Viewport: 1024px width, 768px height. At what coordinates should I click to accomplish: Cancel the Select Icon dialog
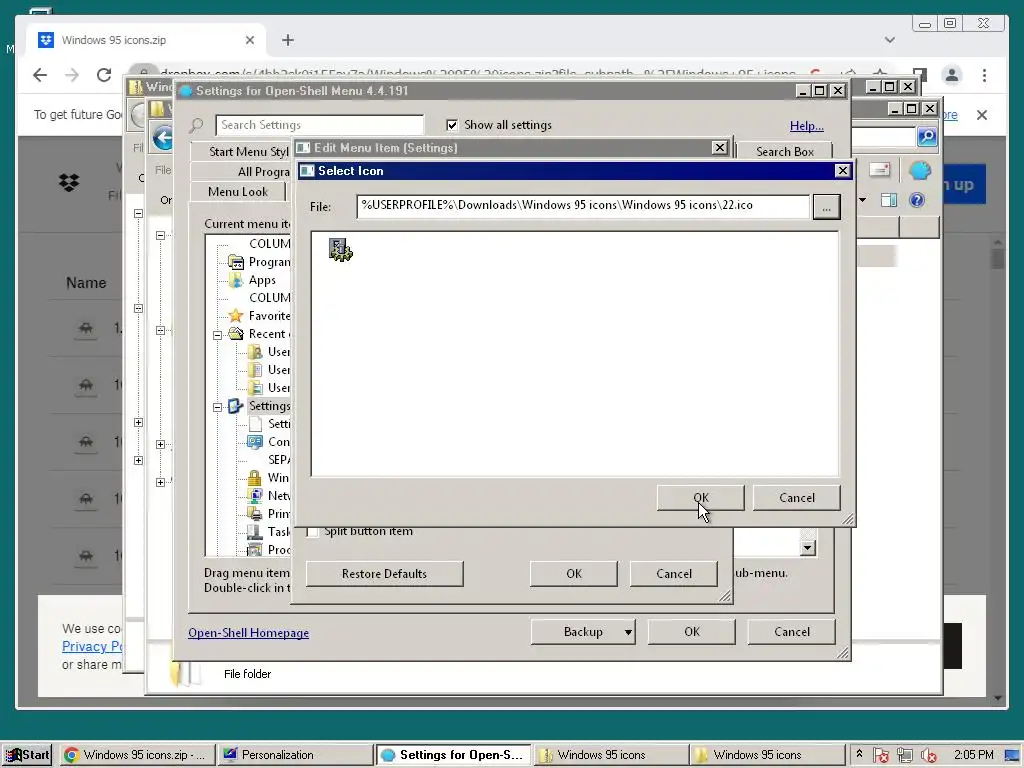(797, 498)
